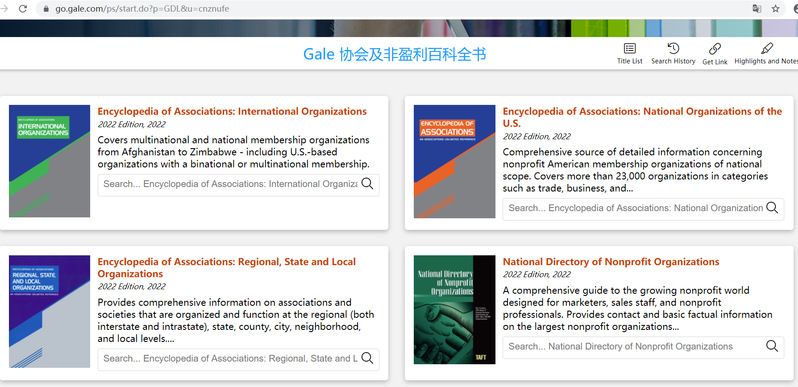Click magnifier in Regional, State and Local search
Viewport: 798px width, 387px height.
click(367, 358)
